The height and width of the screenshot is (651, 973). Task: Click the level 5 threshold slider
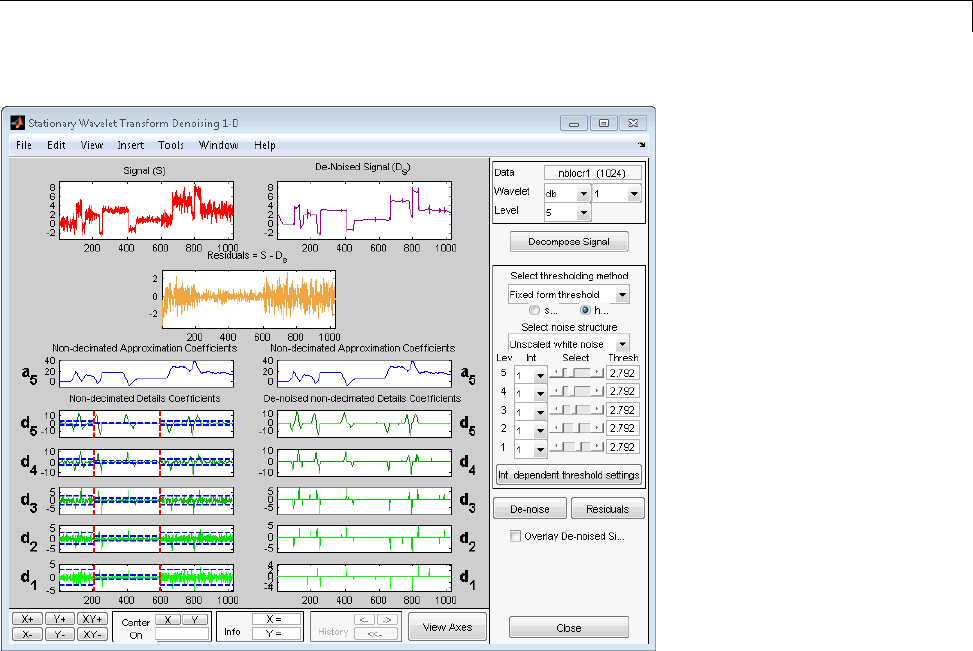click(578, 372)
